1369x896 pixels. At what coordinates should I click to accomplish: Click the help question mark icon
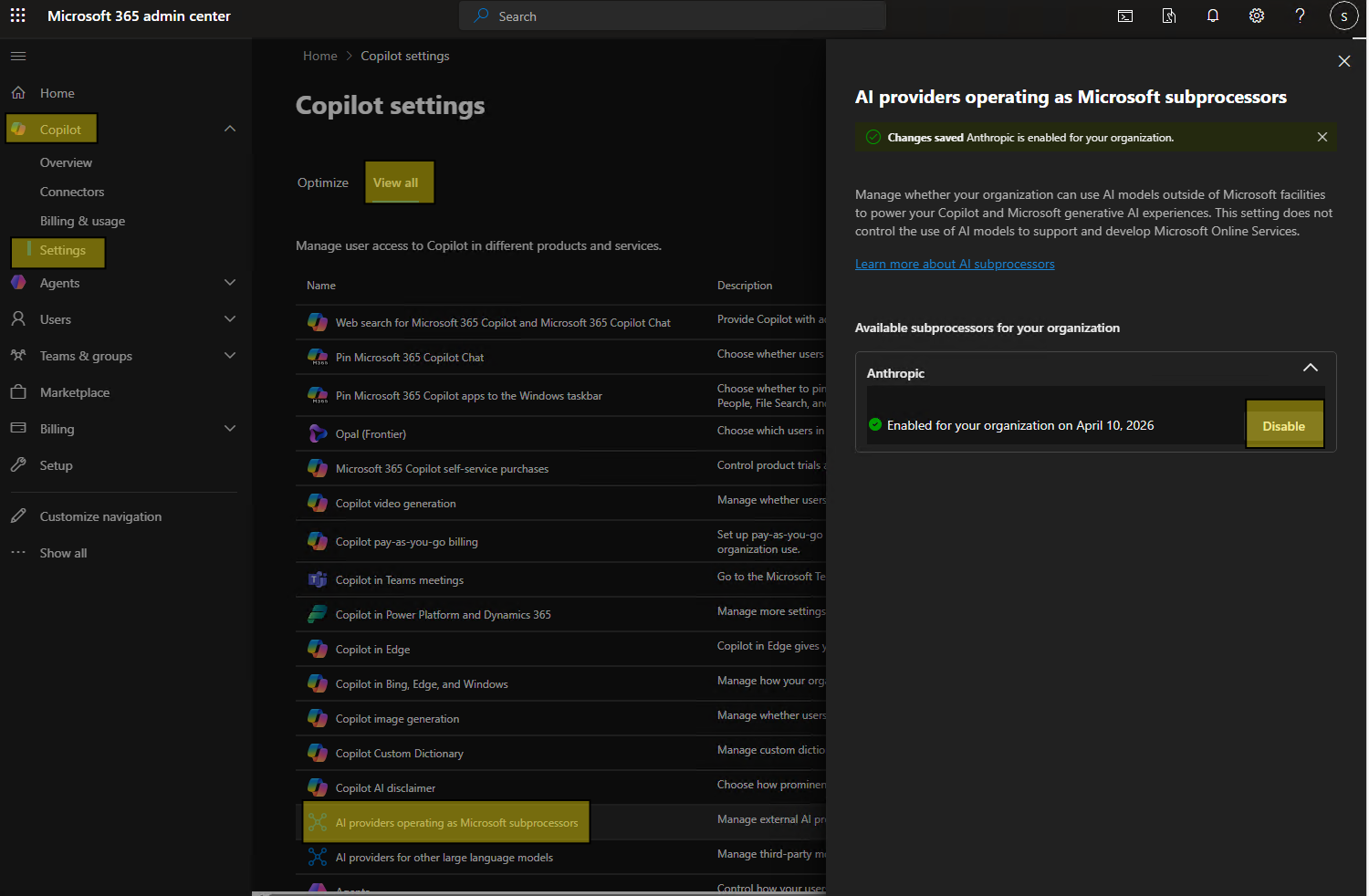tap(1300, 16)
